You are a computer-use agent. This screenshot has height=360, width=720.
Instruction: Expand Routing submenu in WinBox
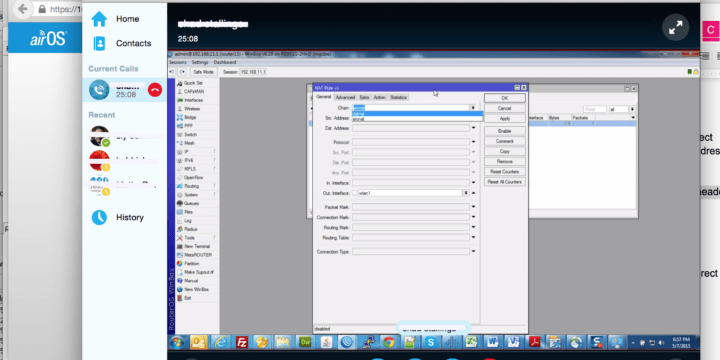point(214,186)
